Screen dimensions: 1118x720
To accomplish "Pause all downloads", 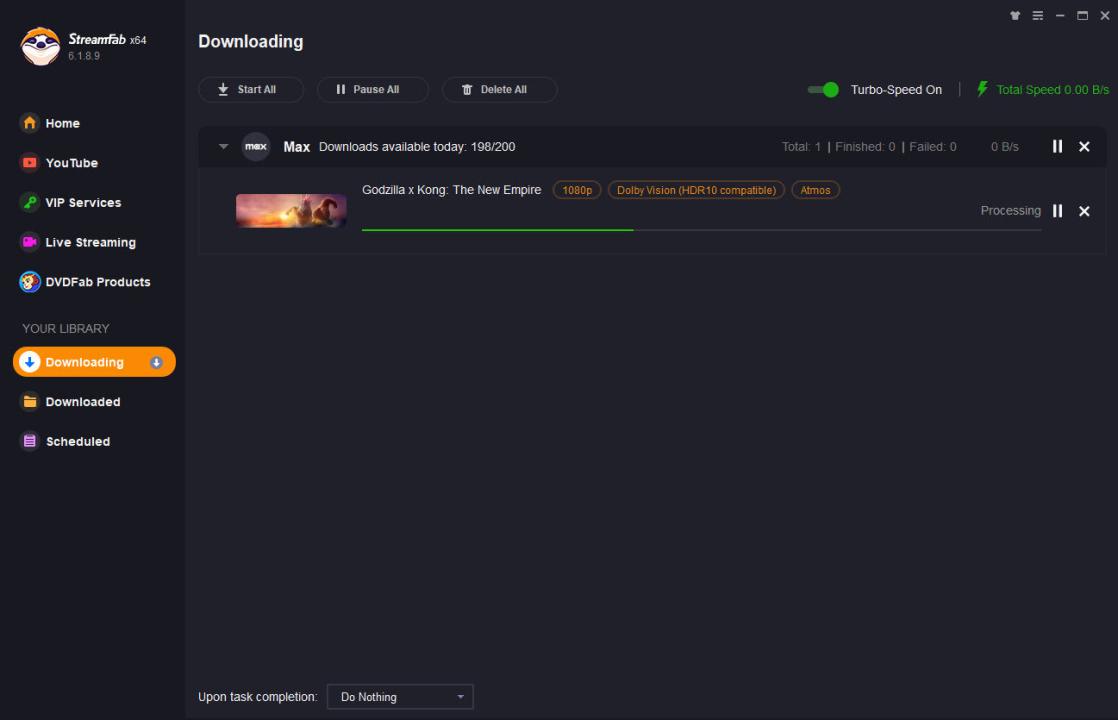I will 372,89.
